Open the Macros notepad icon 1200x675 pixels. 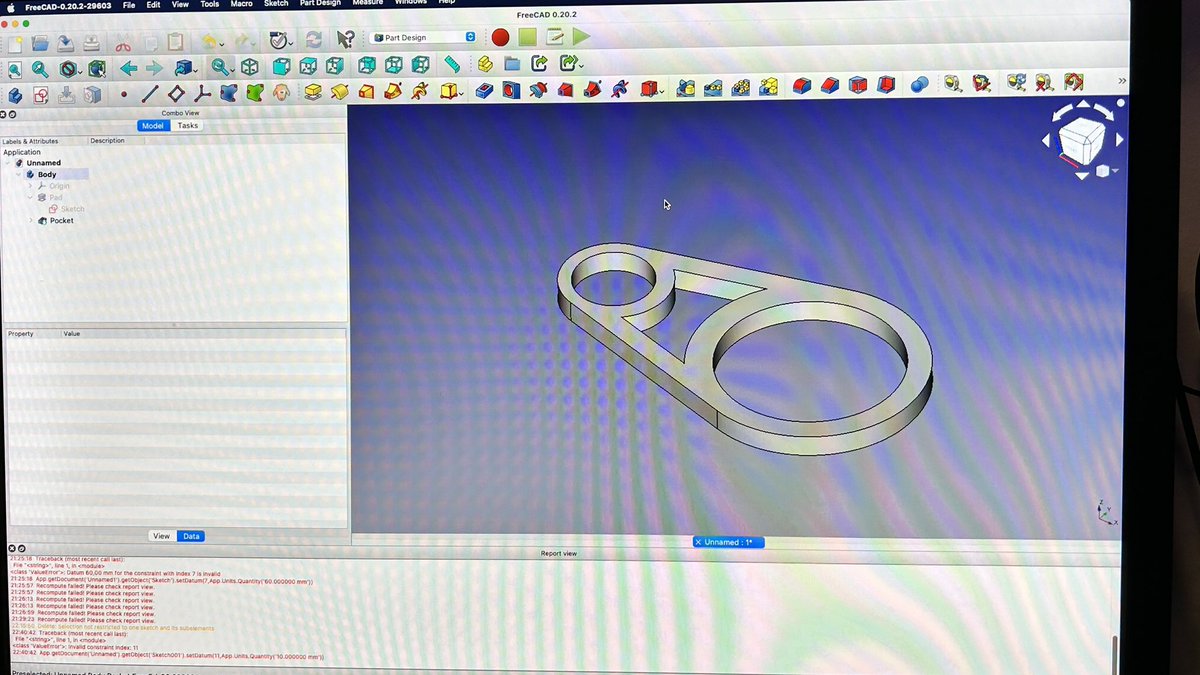pyautogui.click(x=554, y=37)
